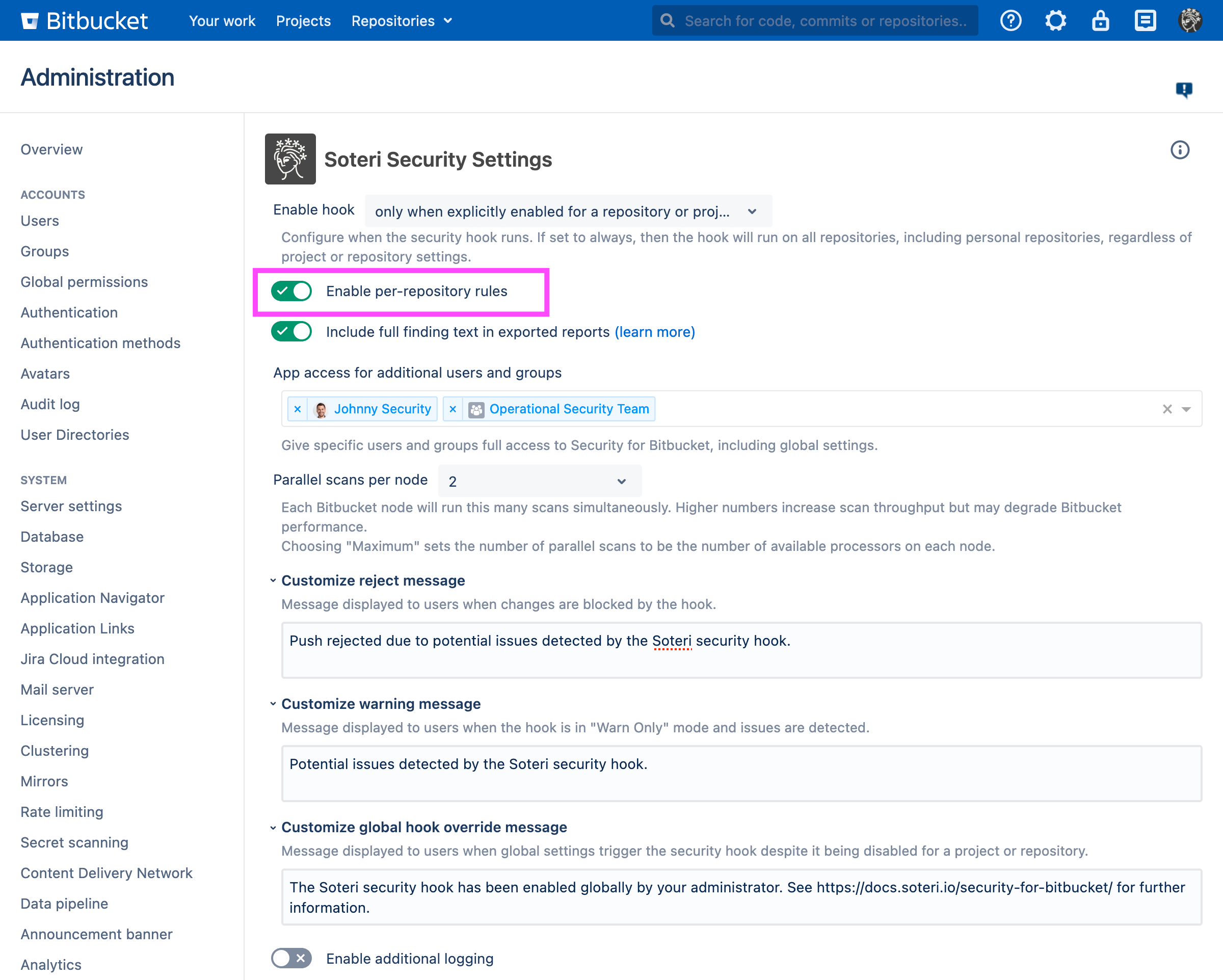
Task: Enable additional logging toggle
Action: tap(291, 959)
